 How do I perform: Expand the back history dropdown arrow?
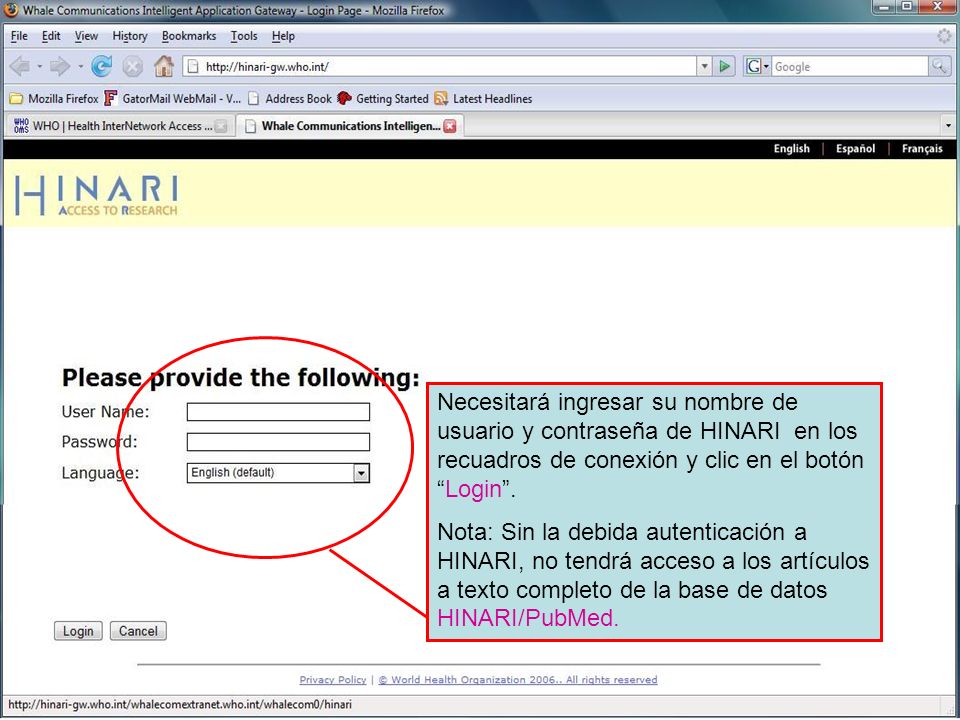(x=40, y=66)
